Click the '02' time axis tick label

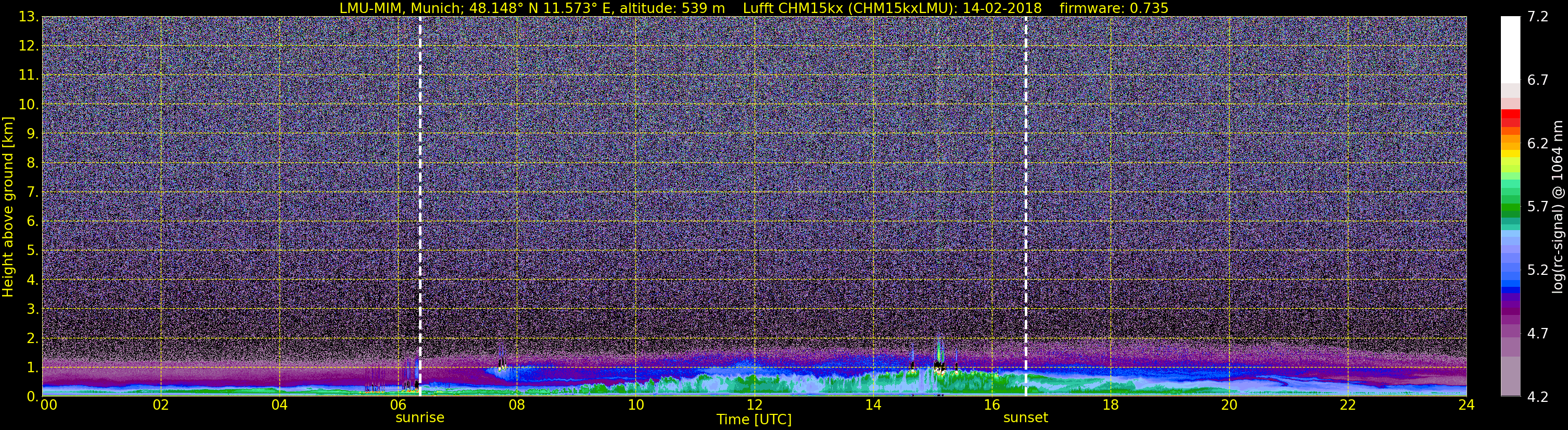pos(161,404)
